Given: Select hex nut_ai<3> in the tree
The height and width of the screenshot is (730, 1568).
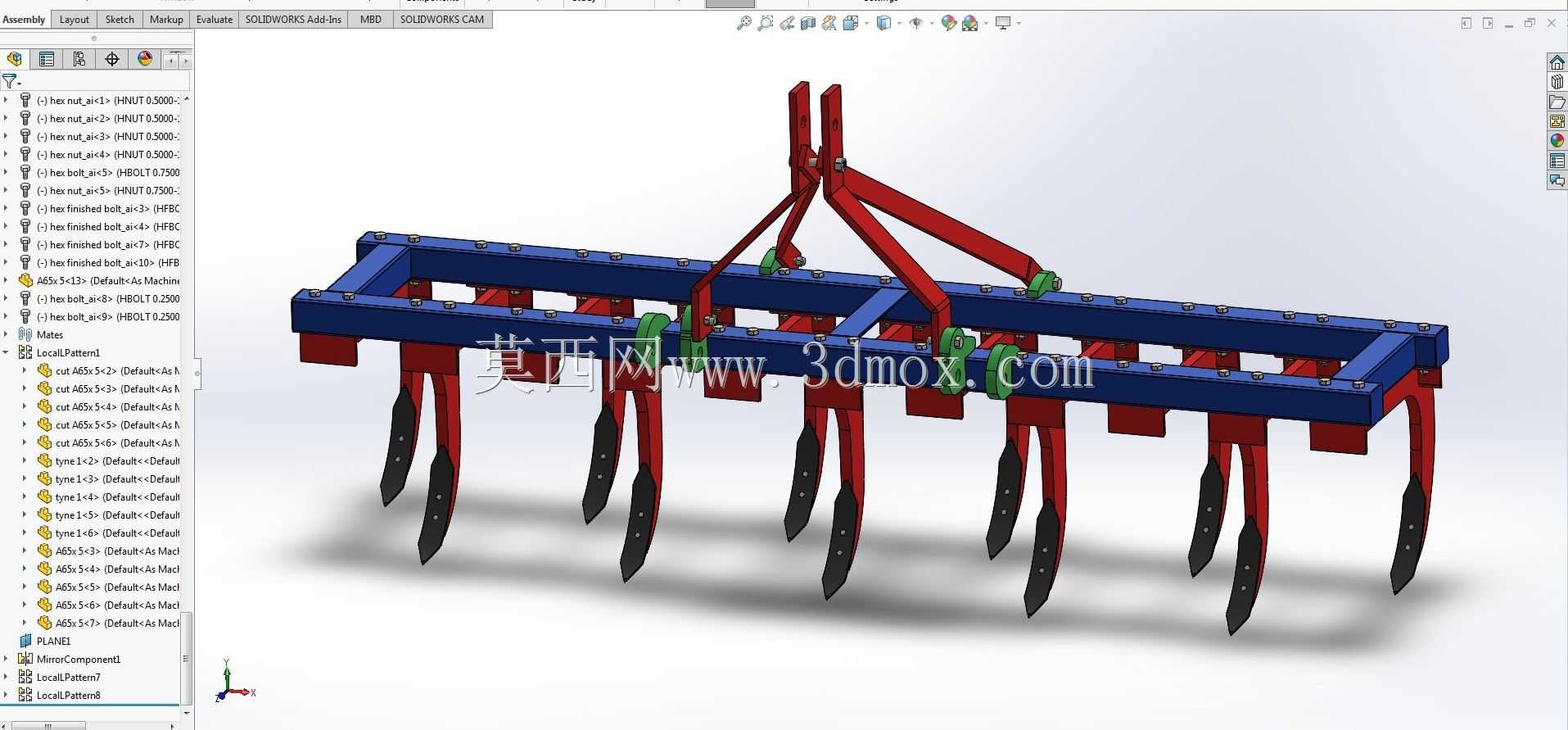Looking at the screenshot, I should tap(108, 136).
